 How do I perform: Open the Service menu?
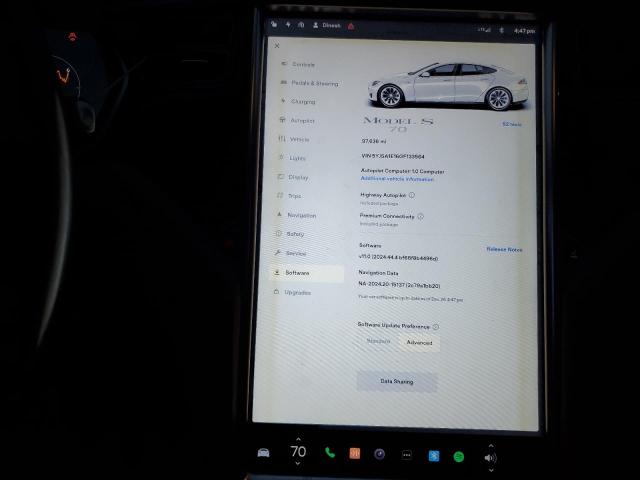pyautogui.click(x=291, y=253)
